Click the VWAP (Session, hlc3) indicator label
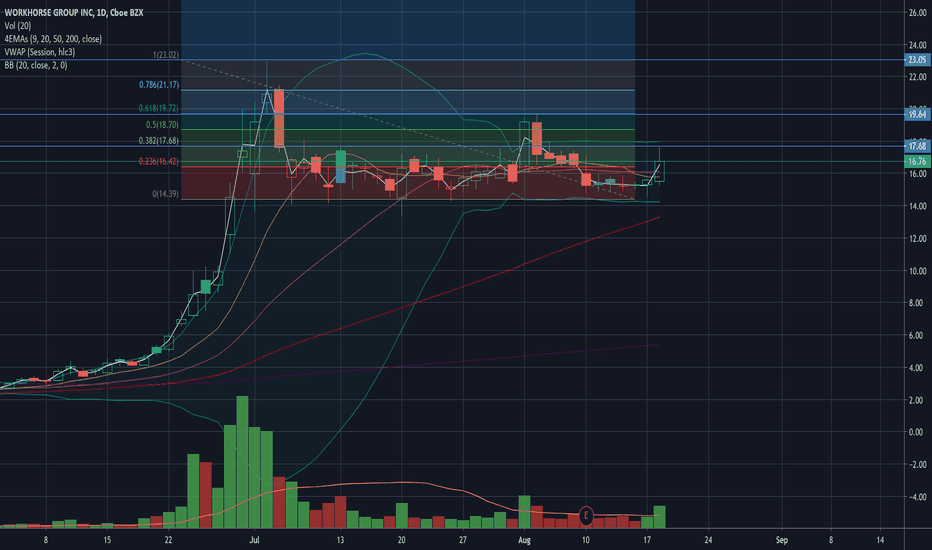The width and height of the screenshot is (932, 550). [40, 52]
